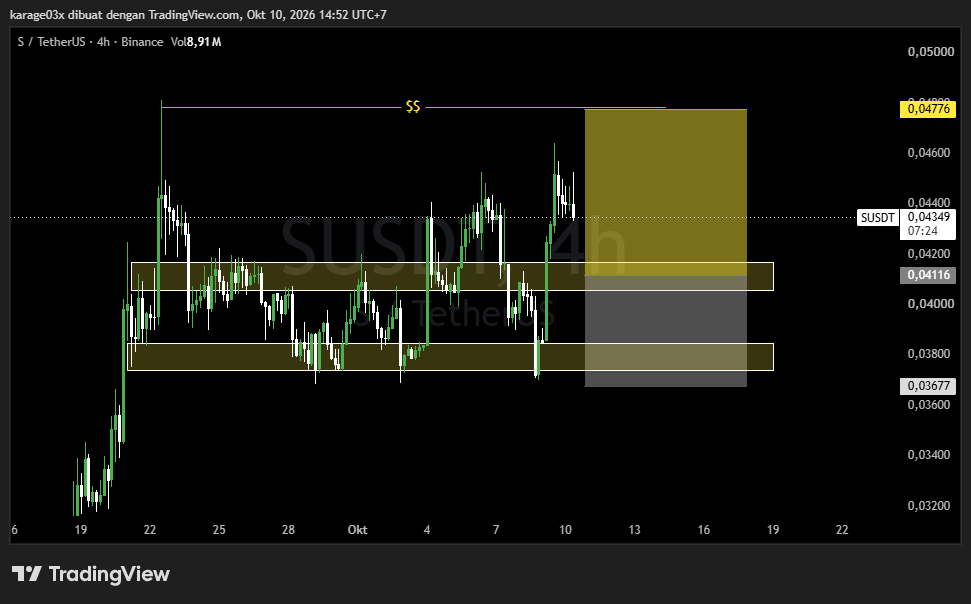Viewport: 971px width, 604px height.
Task: Click the Vol 8,91 M volume readout
Action: coord(196,42)
